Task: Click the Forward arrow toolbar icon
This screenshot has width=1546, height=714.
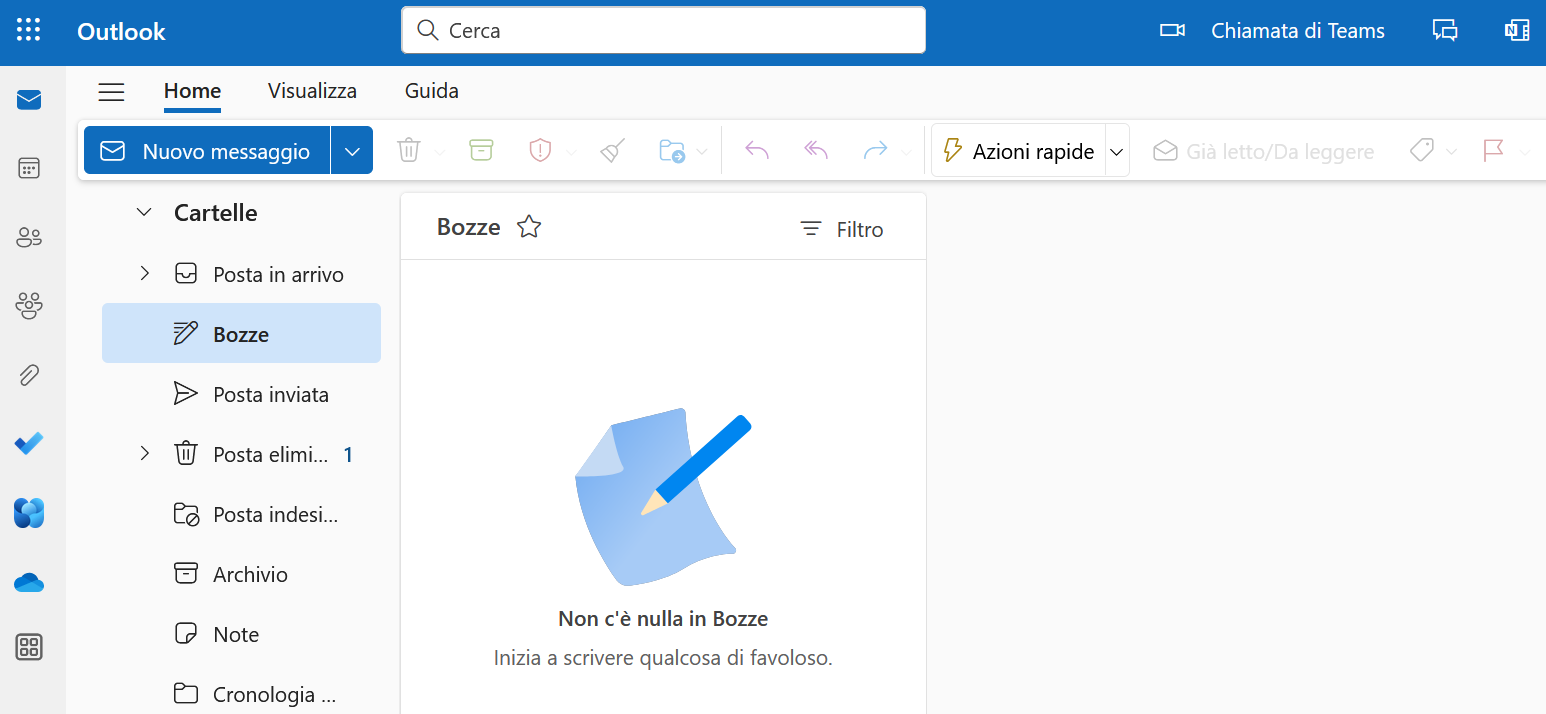Action: [875, 151]
